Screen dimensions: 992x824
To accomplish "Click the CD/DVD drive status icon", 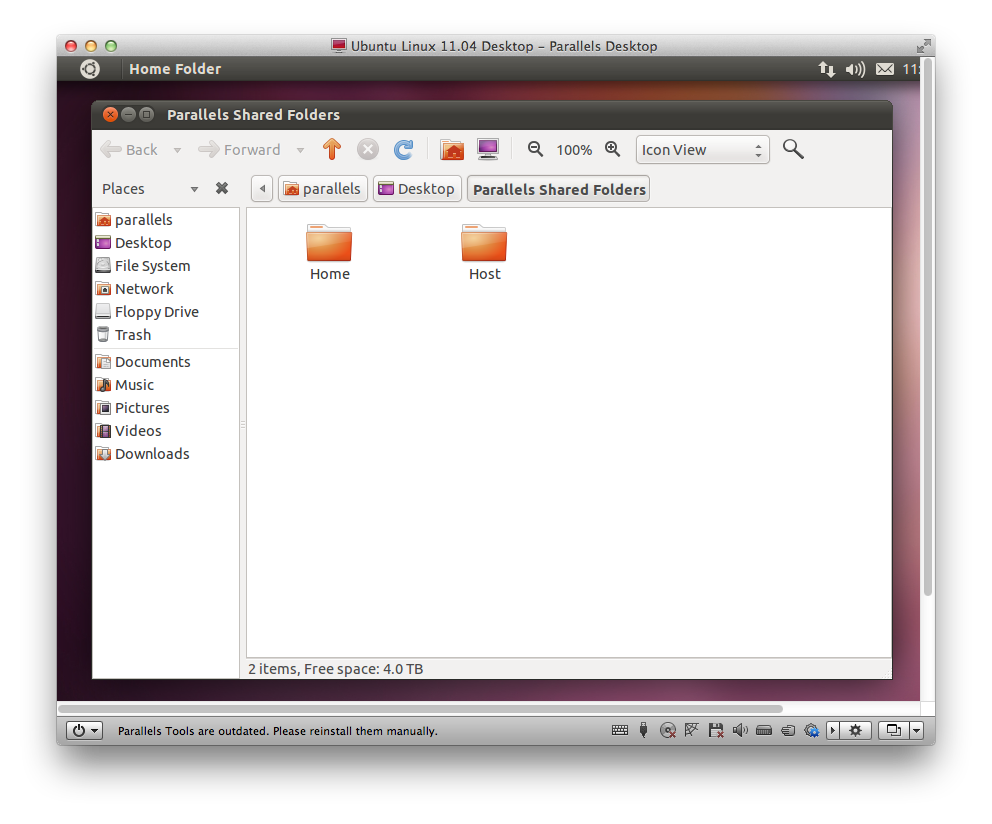I will (x=667, y=731).
